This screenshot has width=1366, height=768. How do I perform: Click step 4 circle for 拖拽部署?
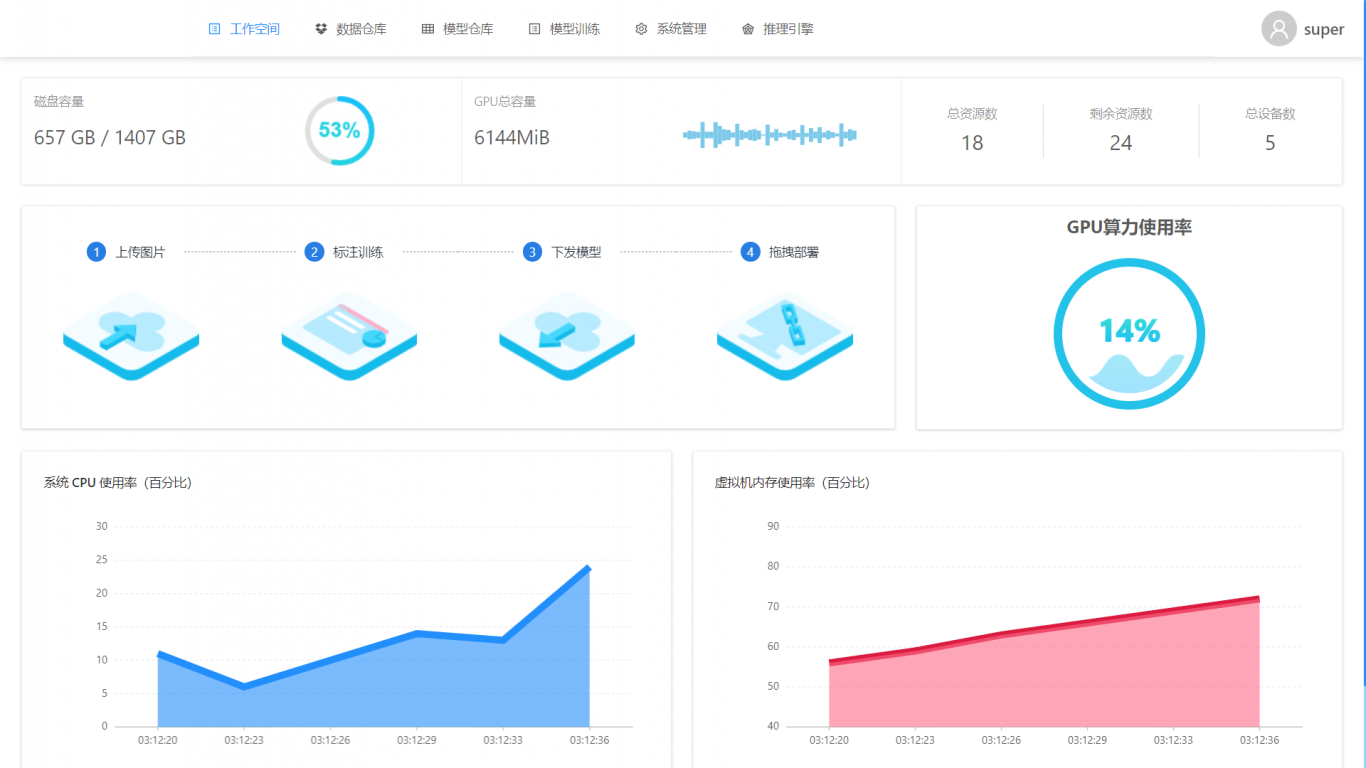click(x=750, y=252)
